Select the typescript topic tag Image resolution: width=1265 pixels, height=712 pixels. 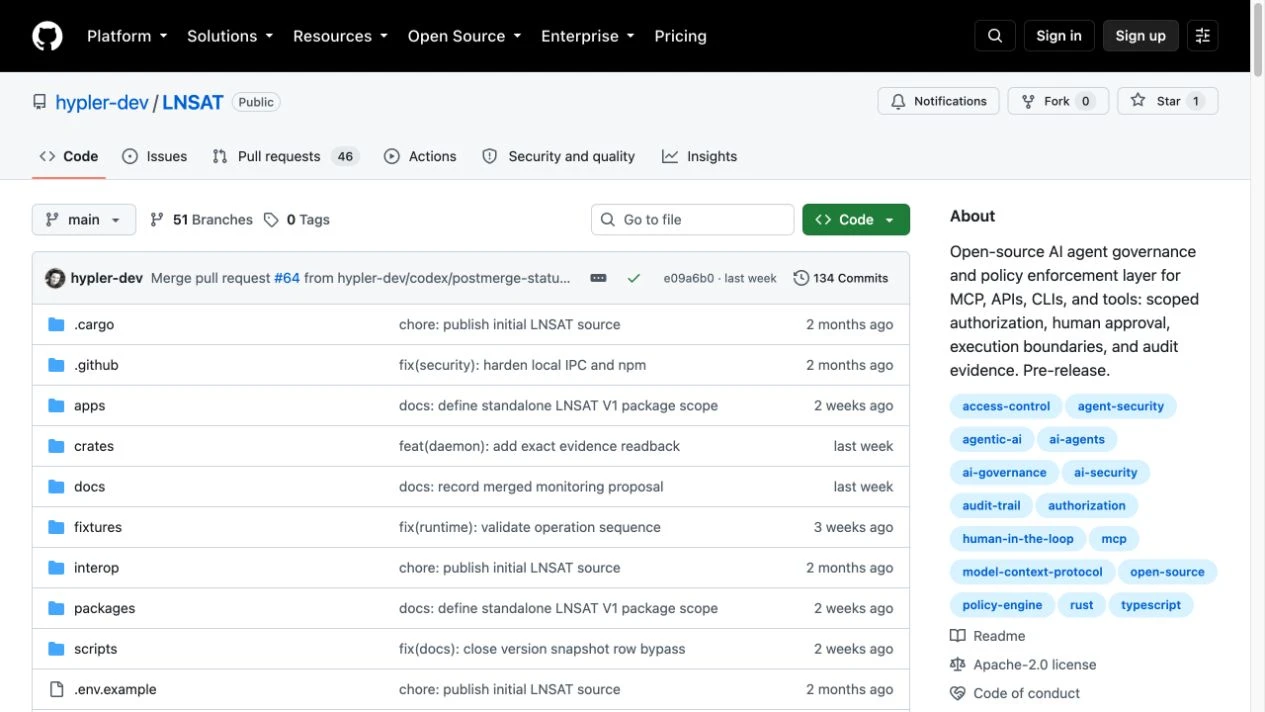1151,605
